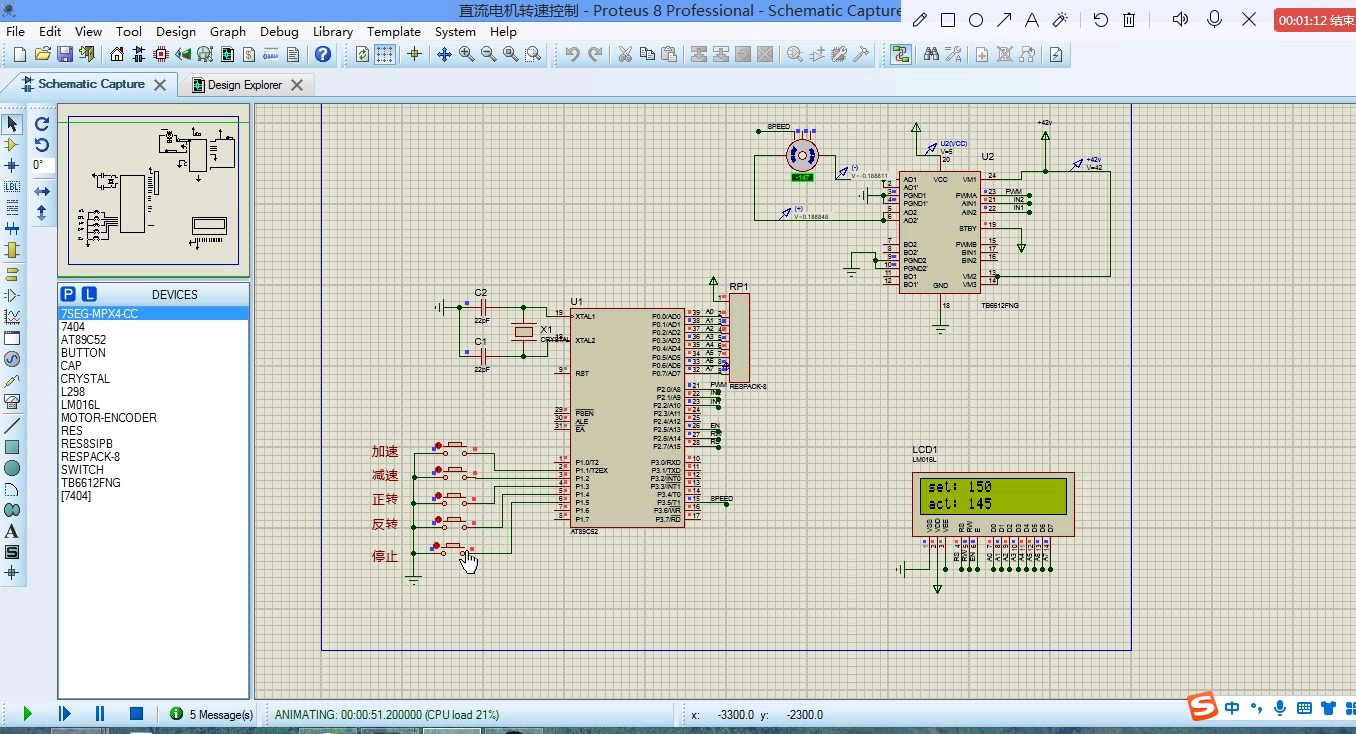Select the Component mode tool
The height and width of the screenshot is (734, 1356).
pos(12,145)
